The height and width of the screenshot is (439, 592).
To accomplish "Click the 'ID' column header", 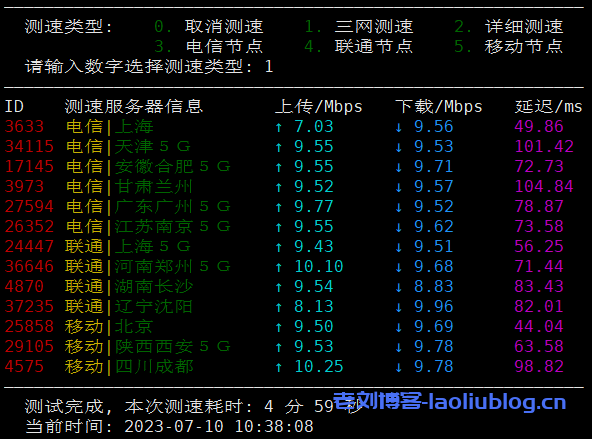I will click(14, 106).
